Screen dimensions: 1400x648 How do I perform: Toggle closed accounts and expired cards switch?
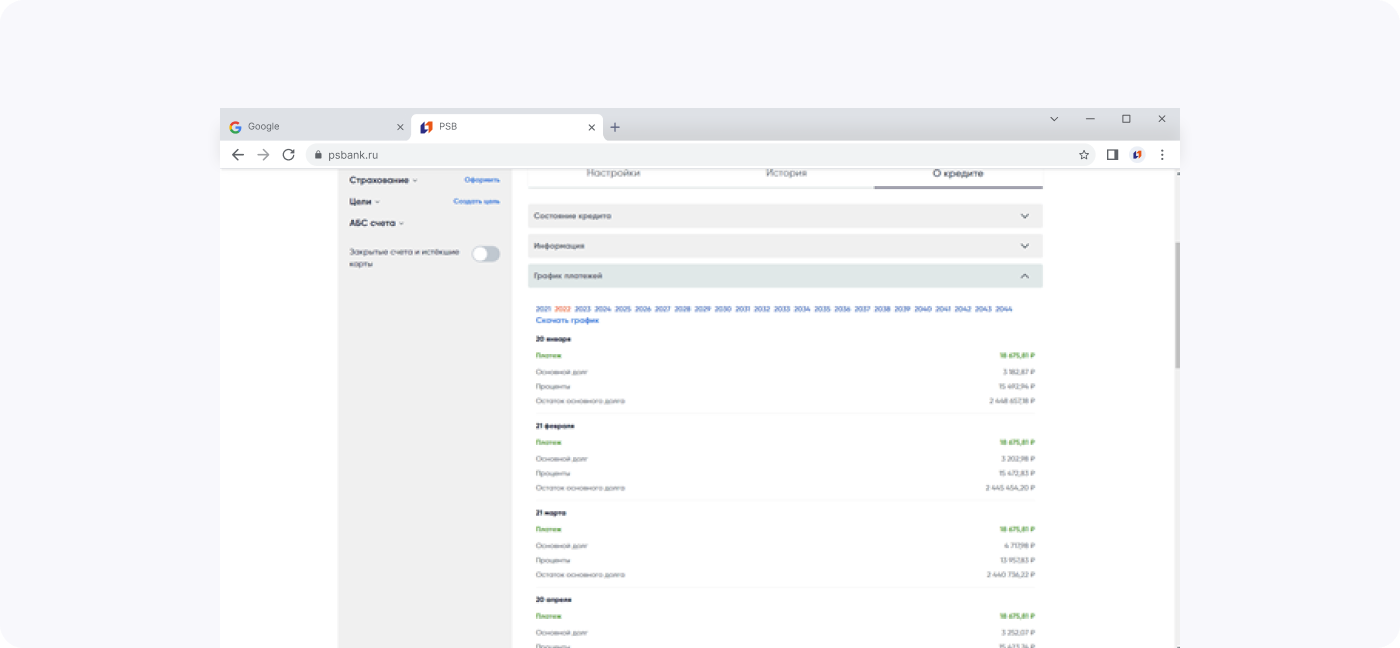tap(486, 254)
